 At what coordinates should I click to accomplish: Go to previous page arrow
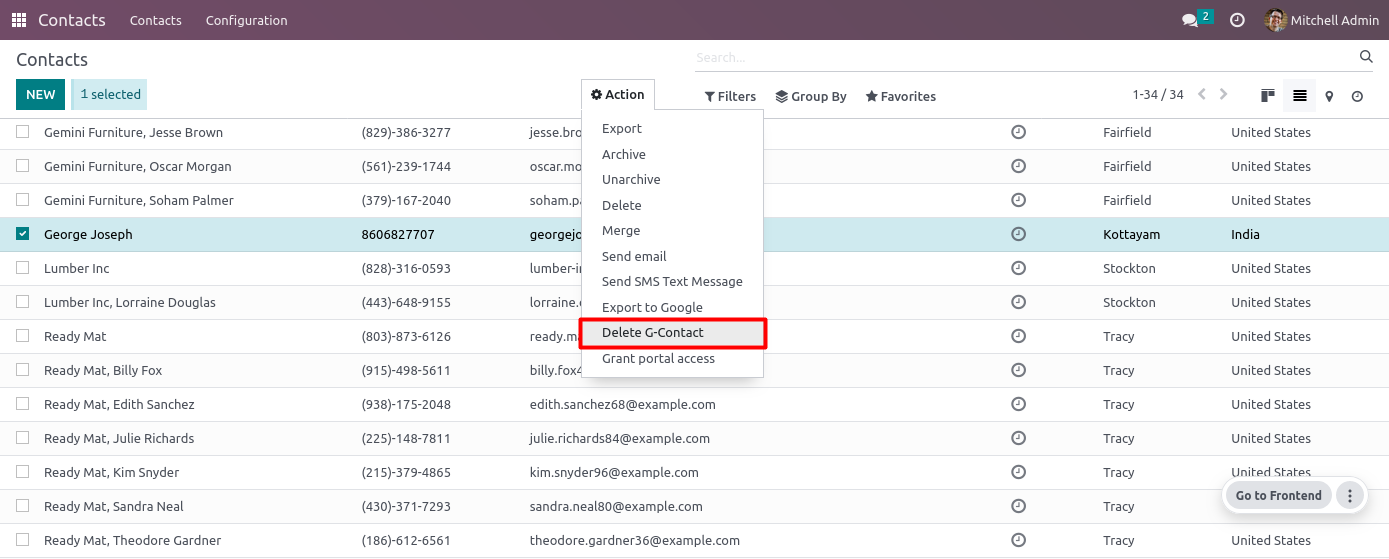(1202, 94)
